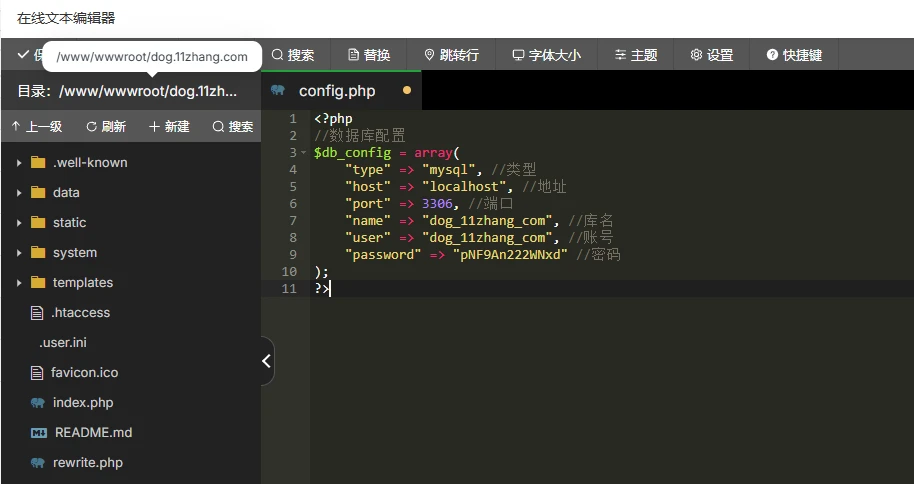914x484 pixels.
Task: Click the replace document icon in toolbar
Action: point(353,55)
